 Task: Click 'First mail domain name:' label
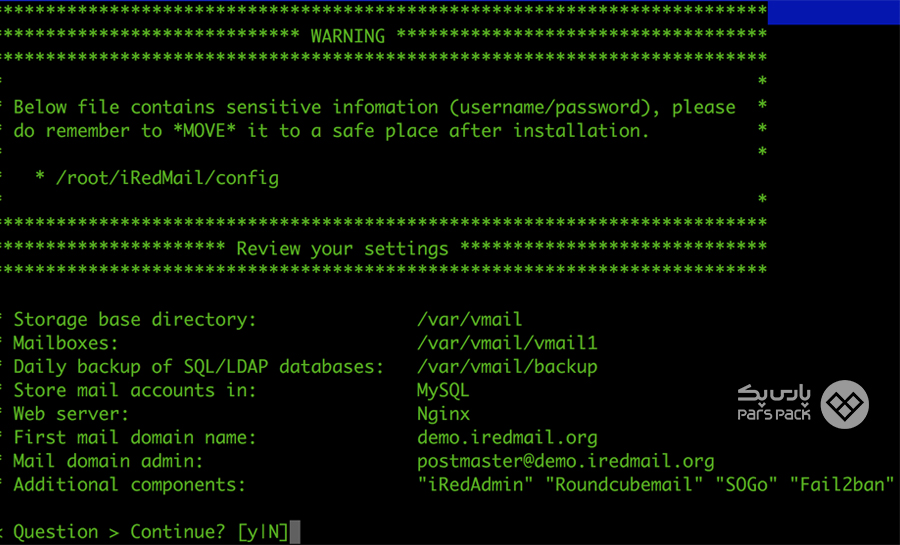[135, 438]
